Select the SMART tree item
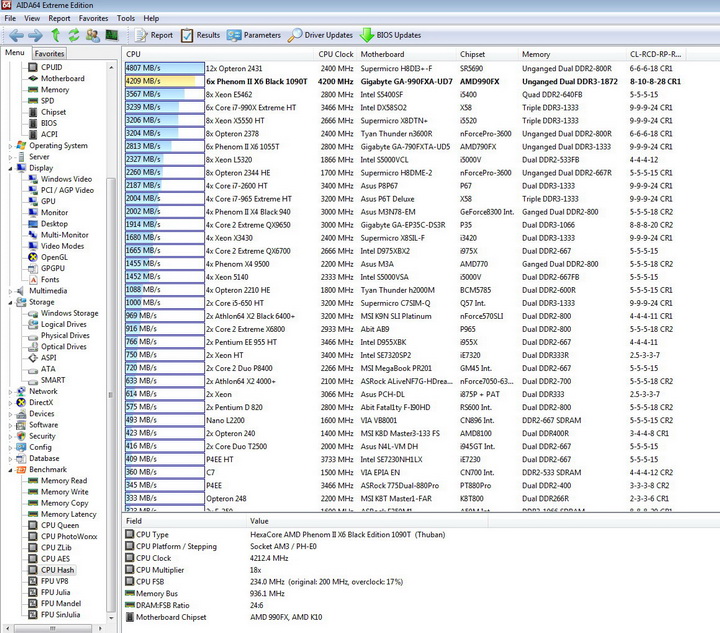 tap(47, 380)
